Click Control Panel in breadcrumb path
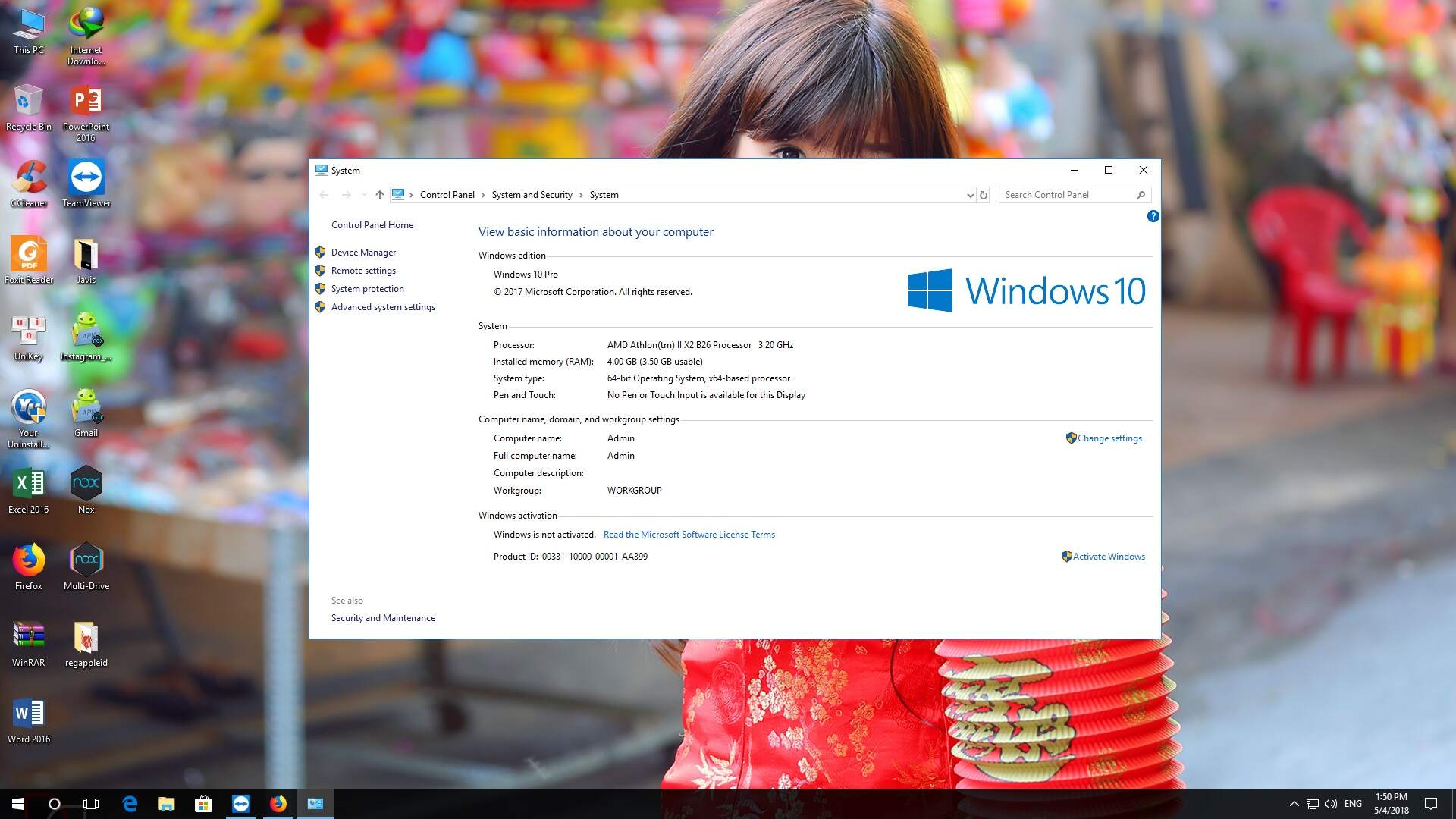Image resolution: width=1456 pixels, height=819 pixels. pyautogui.click(x=447, y=195)
